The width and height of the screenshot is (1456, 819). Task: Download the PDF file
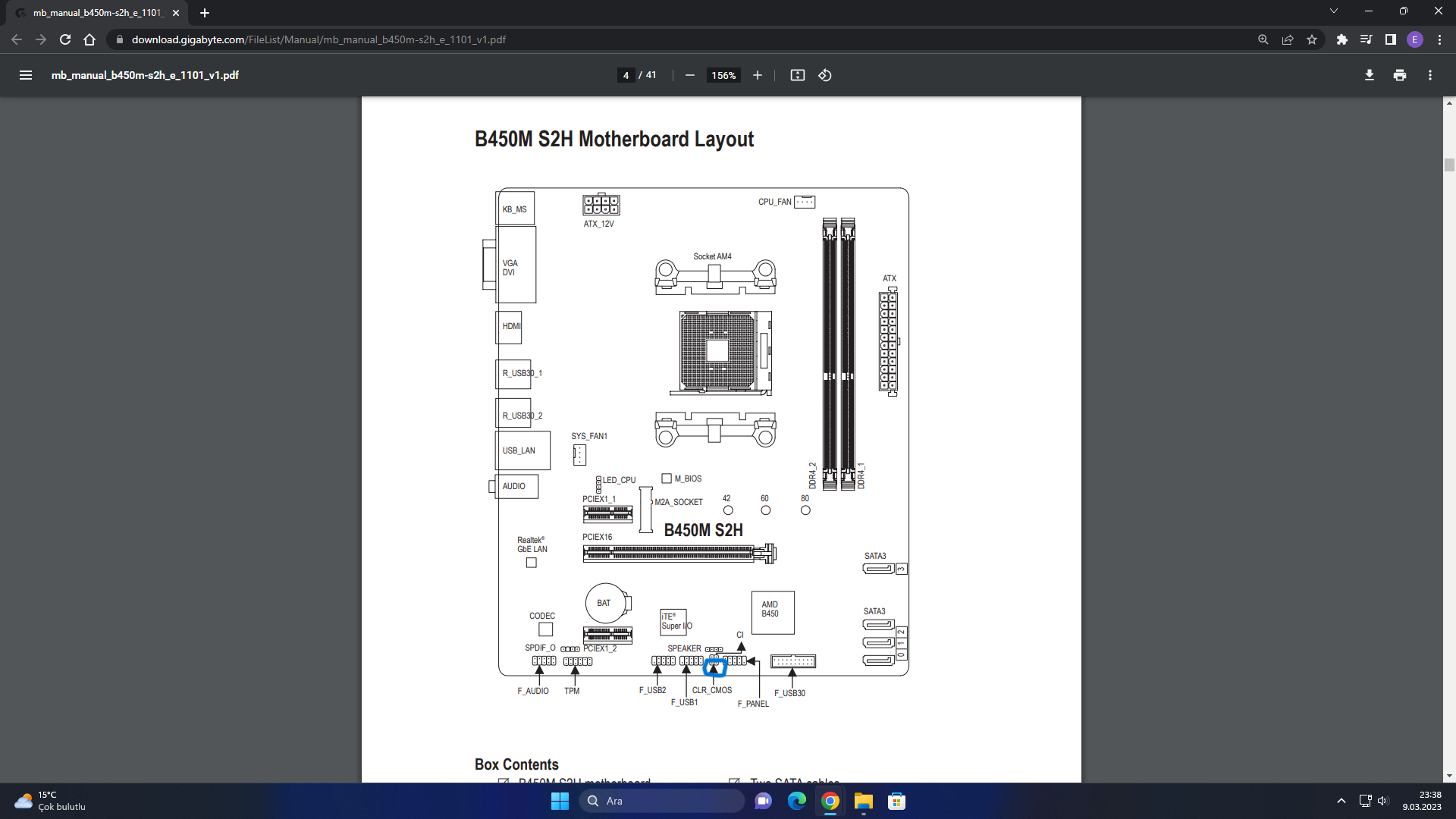pos(1369,75)
